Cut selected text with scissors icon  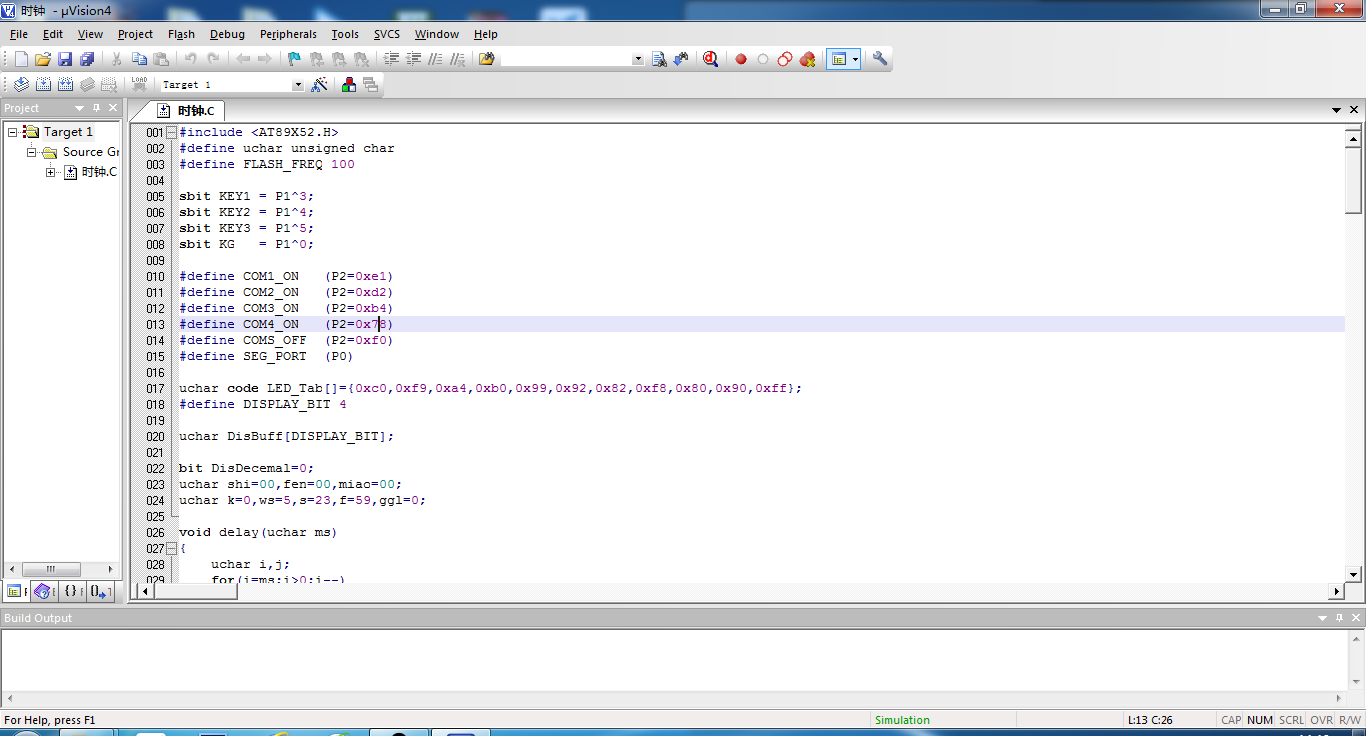(117, 59)
